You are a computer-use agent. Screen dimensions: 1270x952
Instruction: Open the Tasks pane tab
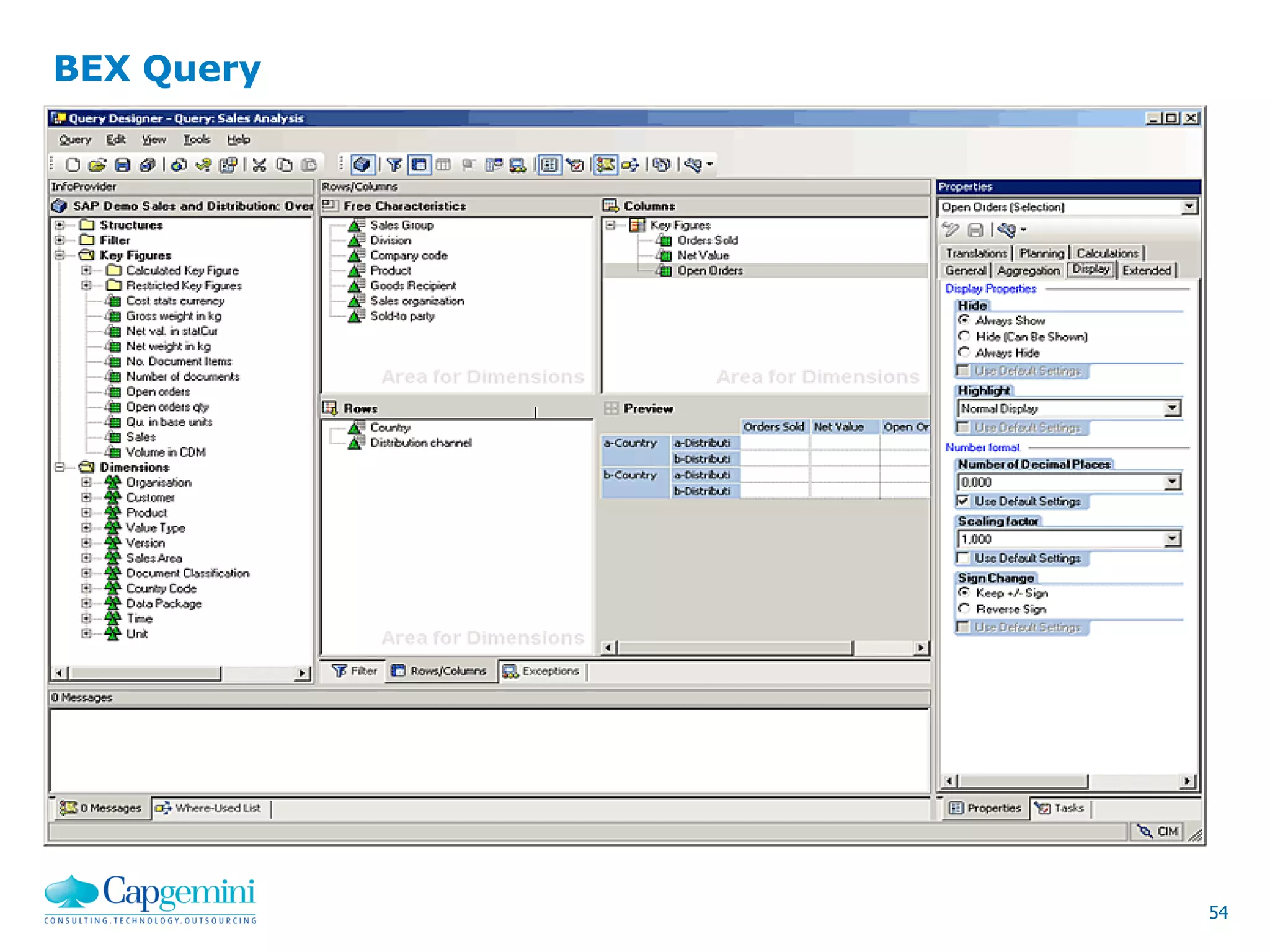(1060, 808)
